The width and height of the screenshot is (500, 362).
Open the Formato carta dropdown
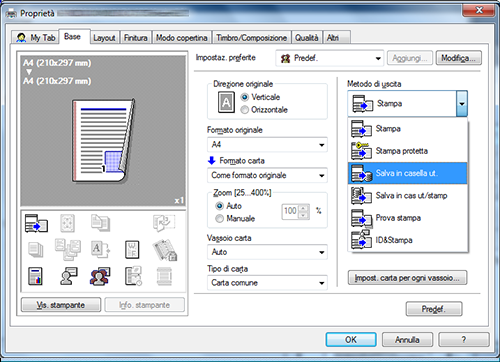click(x=267, y=175)
